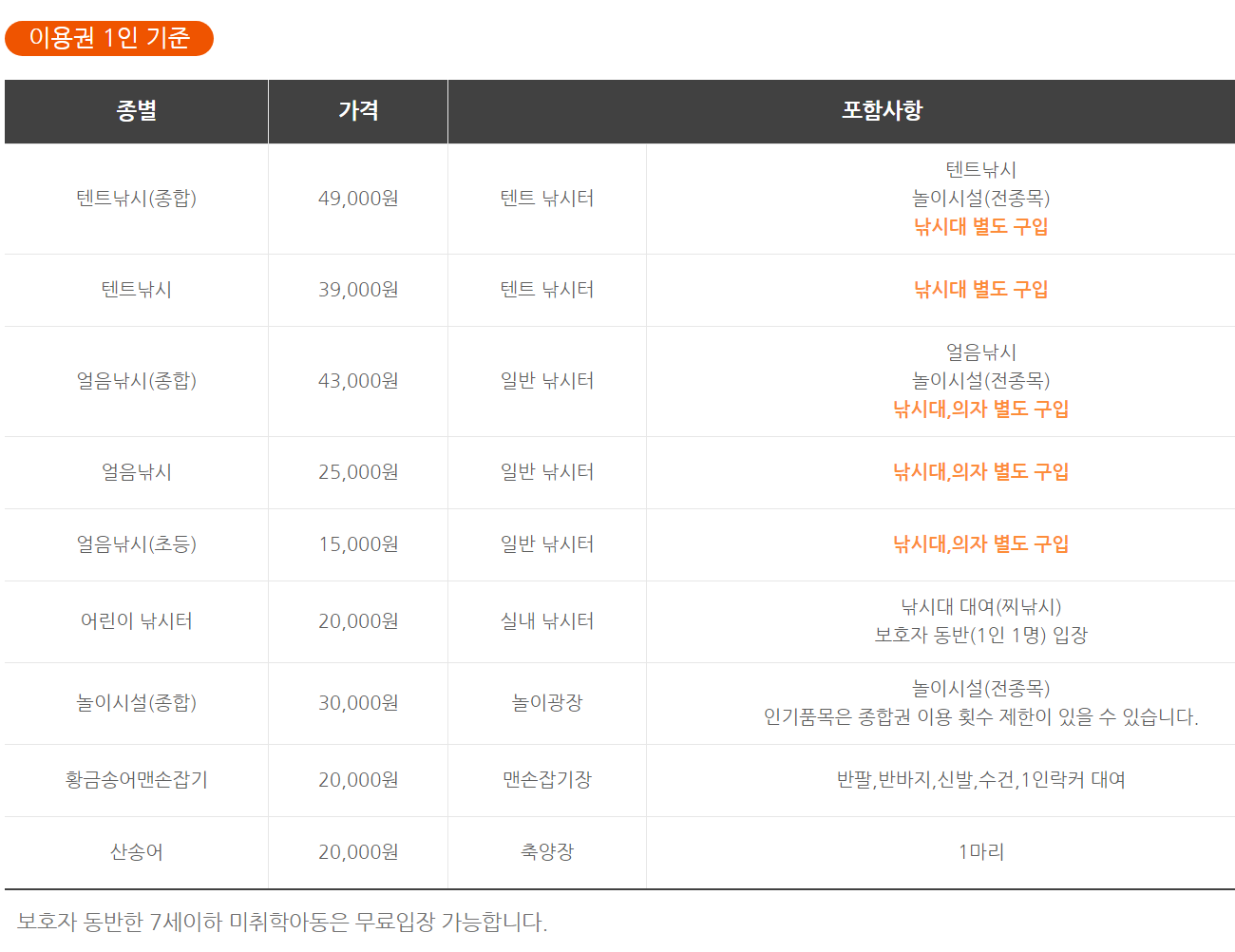Click the '낚시대 대여(찌낚시)' text
The image size is (1235, 952).
(981, 607)
